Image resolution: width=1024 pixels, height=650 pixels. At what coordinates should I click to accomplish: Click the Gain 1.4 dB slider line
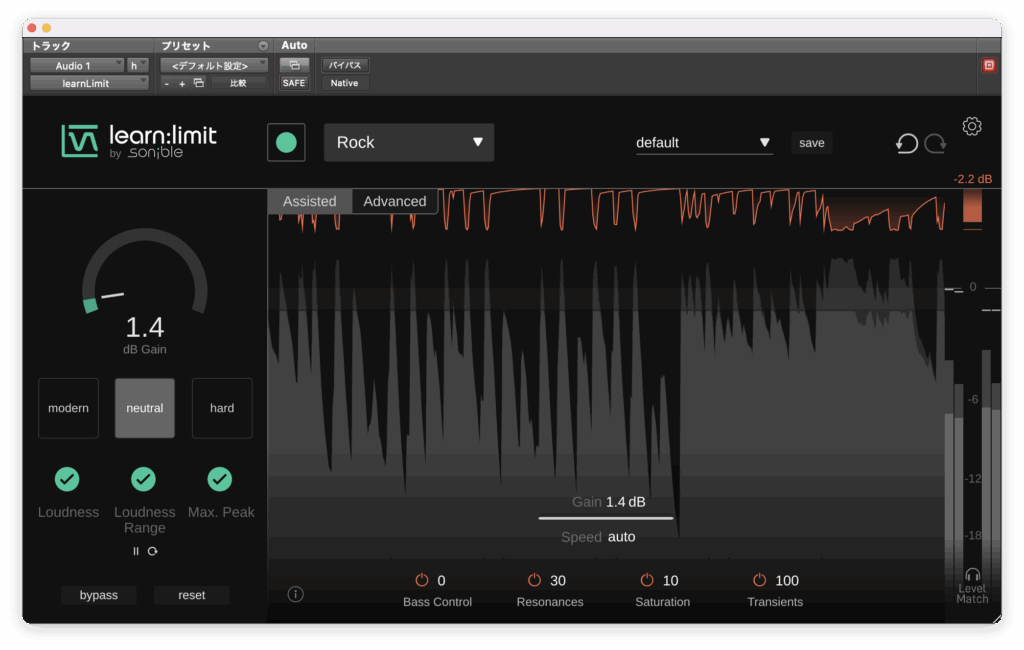pyautogui.click(x=605, y=518)
